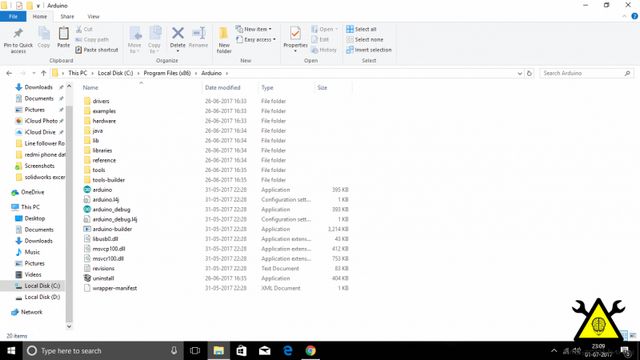Open the Help question mark icon
640x360 pixels.
(634, 16)
